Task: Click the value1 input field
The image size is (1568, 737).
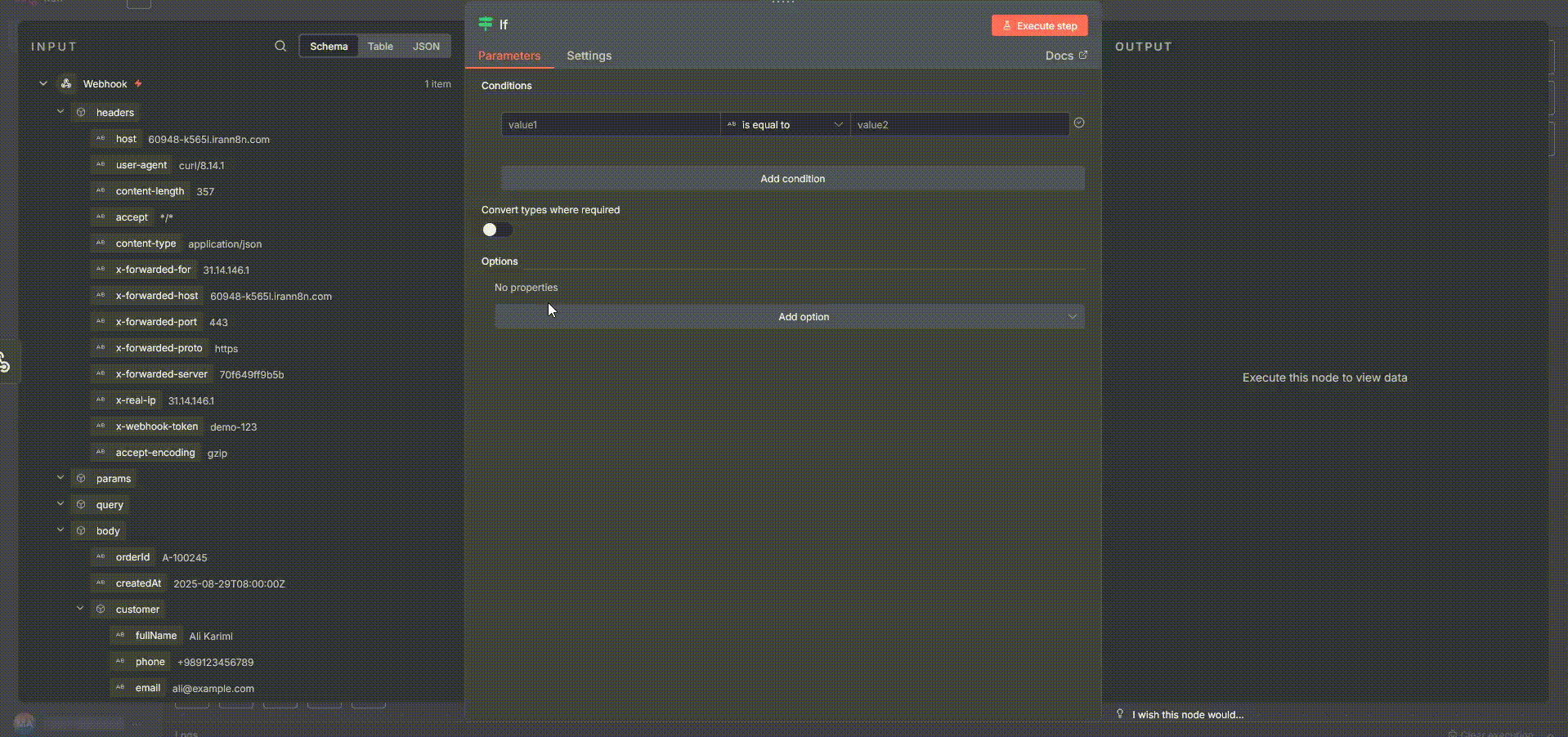Action: [x=610, y=125]
